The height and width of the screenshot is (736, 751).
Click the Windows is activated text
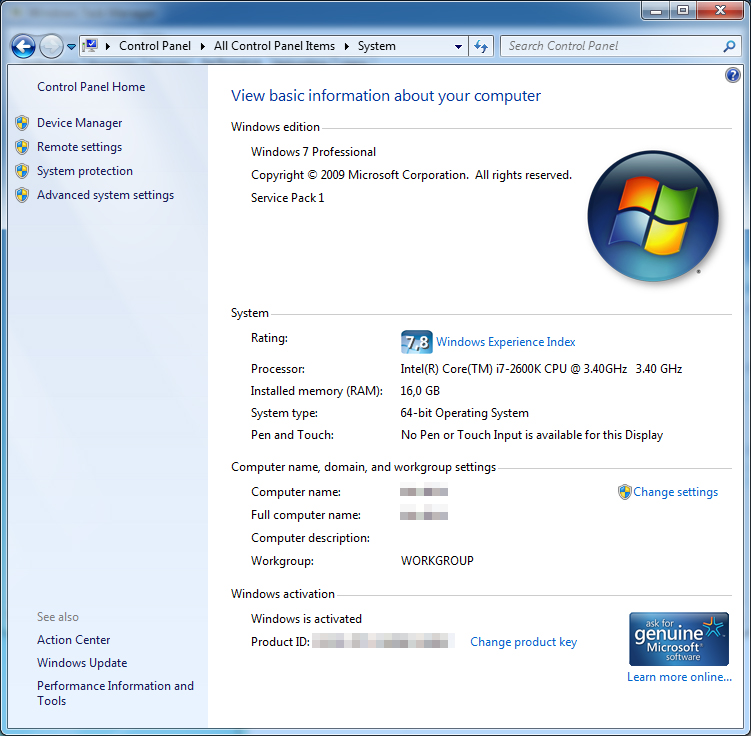point(306,619)
